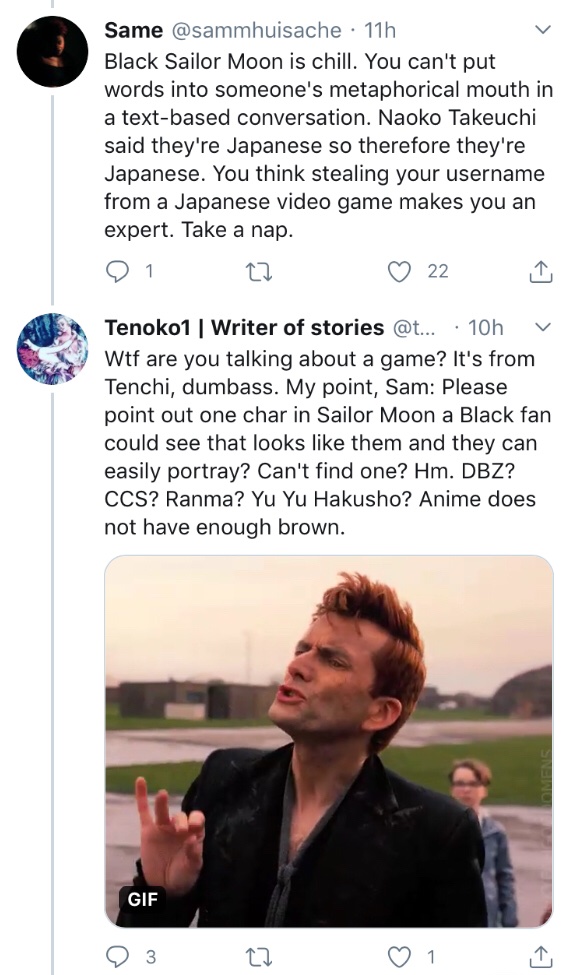Play the red-haired man GIF
The image size is (579, 975).
(x=329, y=741)
